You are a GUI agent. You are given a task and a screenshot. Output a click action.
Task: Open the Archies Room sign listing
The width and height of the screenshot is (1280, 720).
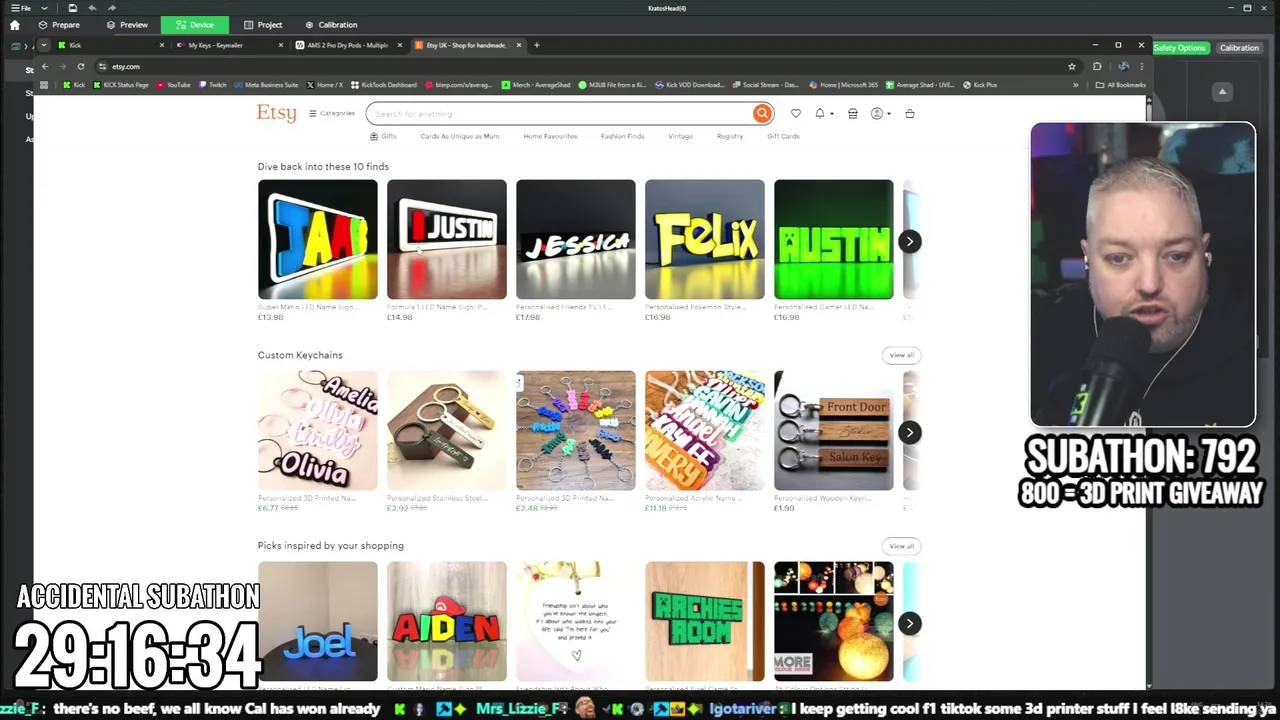(705, 621)
